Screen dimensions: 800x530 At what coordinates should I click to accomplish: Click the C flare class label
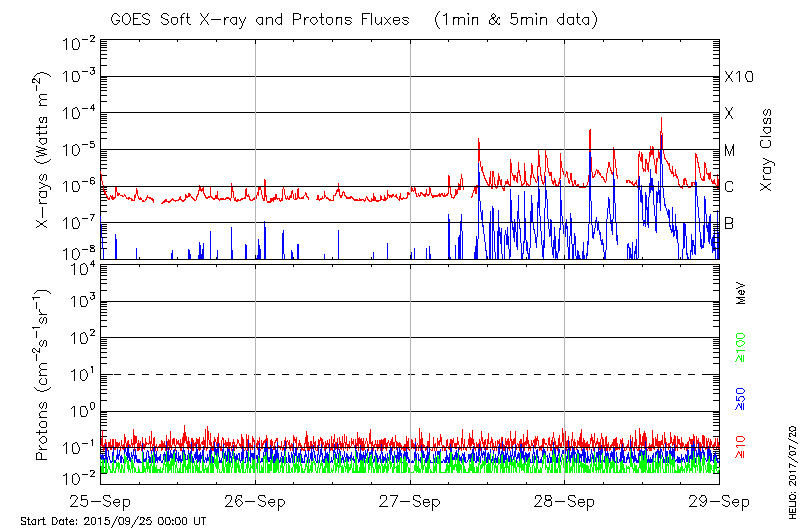tap(729, 187)
